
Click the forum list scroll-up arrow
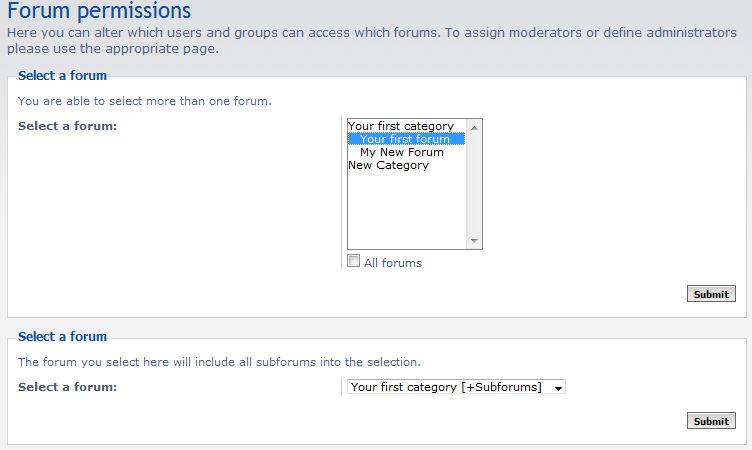pyautogui.click(x=474, y=126)
